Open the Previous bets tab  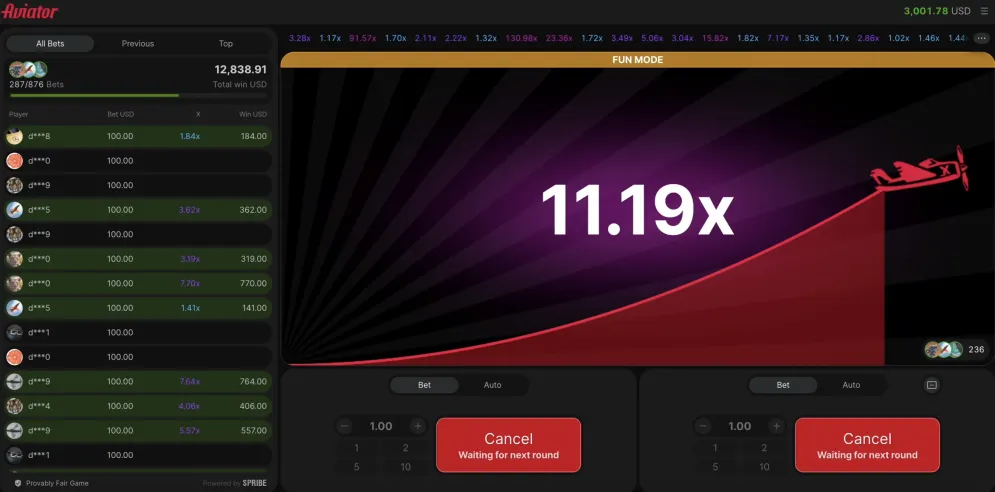pos(138,44)
